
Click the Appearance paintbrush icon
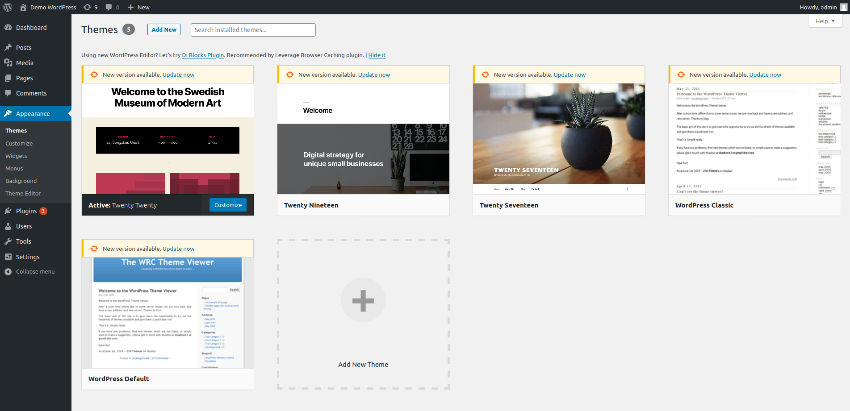[x=8, y=114]
